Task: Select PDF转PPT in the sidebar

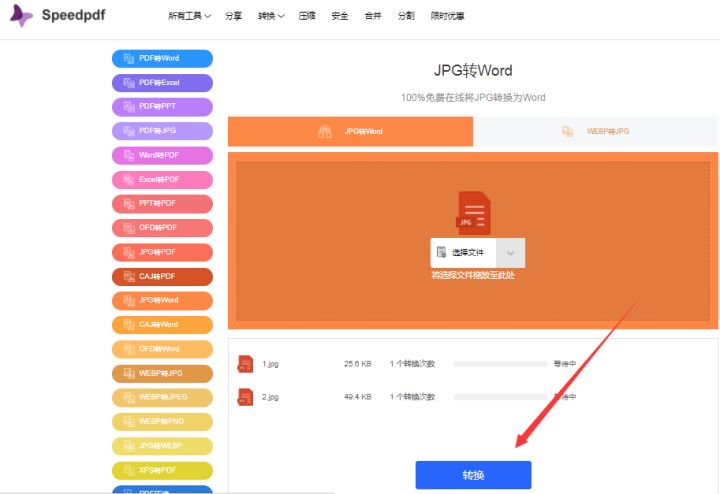Action: 162,107
